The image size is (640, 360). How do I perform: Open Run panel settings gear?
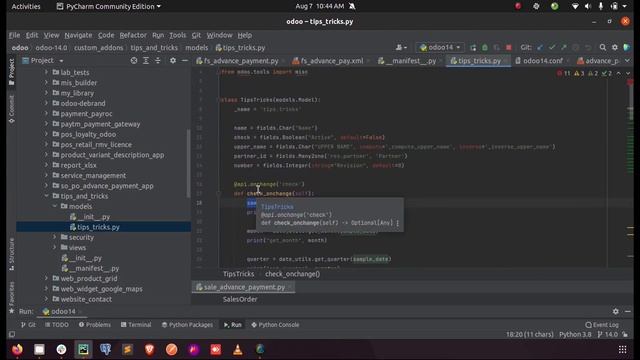[616, 311]
